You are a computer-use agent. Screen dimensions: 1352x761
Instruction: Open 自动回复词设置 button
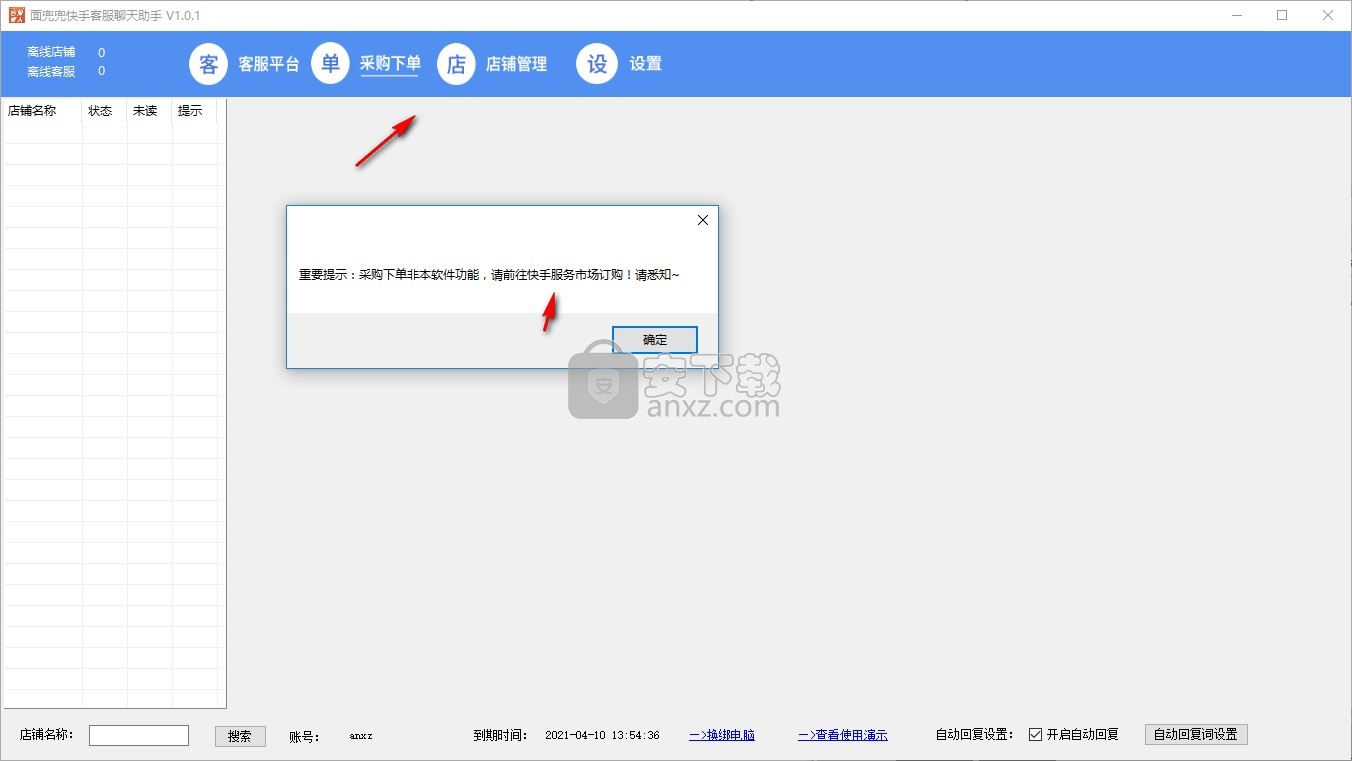pyautogui.click(x=1196, y=734)
